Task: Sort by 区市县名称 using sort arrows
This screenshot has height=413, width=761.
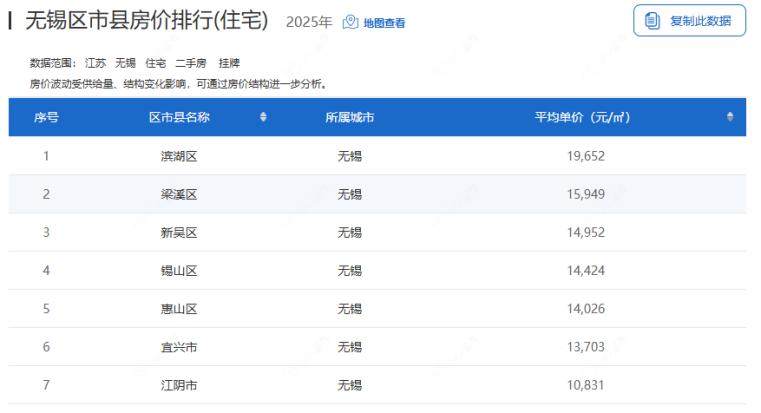Action: click(x=263, y=116)
